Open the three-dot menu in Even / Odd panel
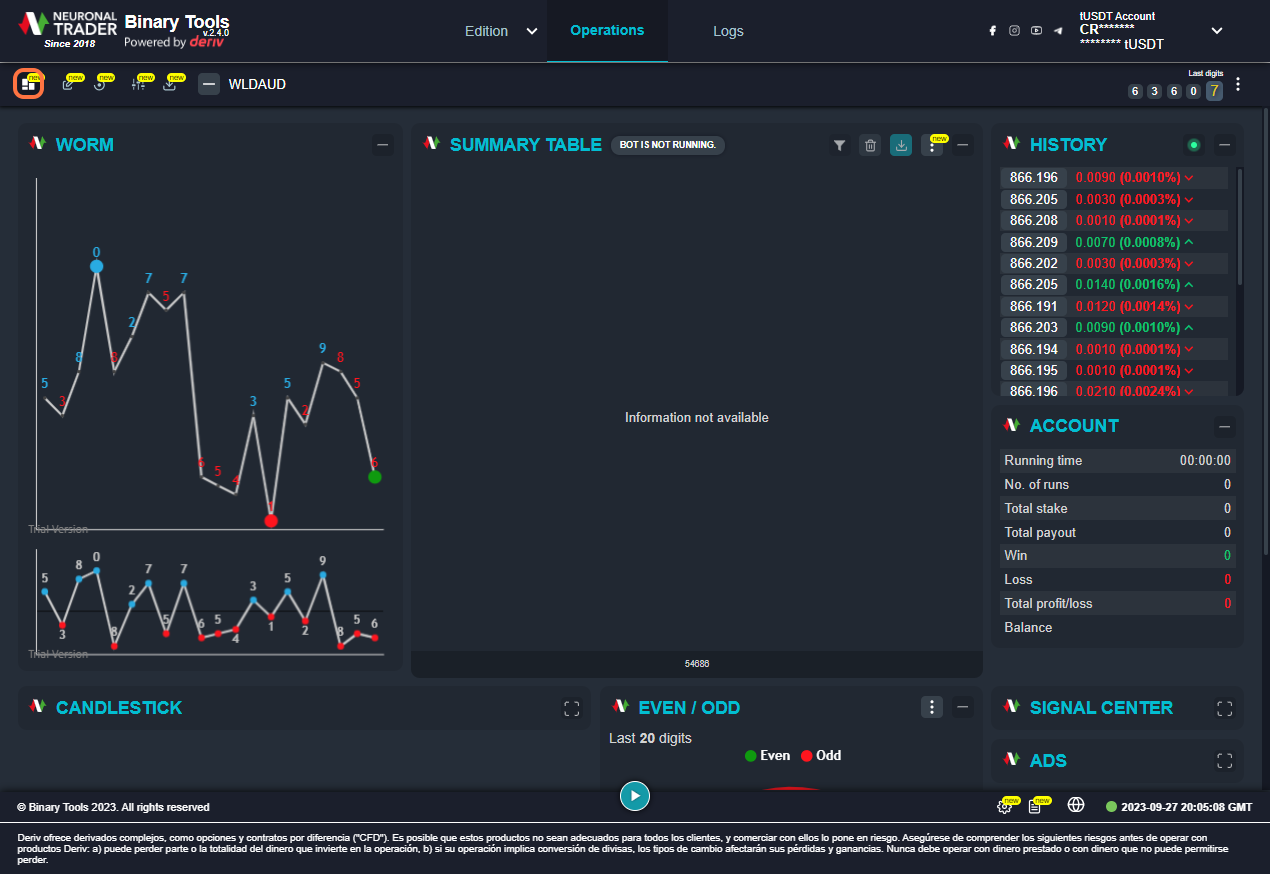 pos(932,707)
